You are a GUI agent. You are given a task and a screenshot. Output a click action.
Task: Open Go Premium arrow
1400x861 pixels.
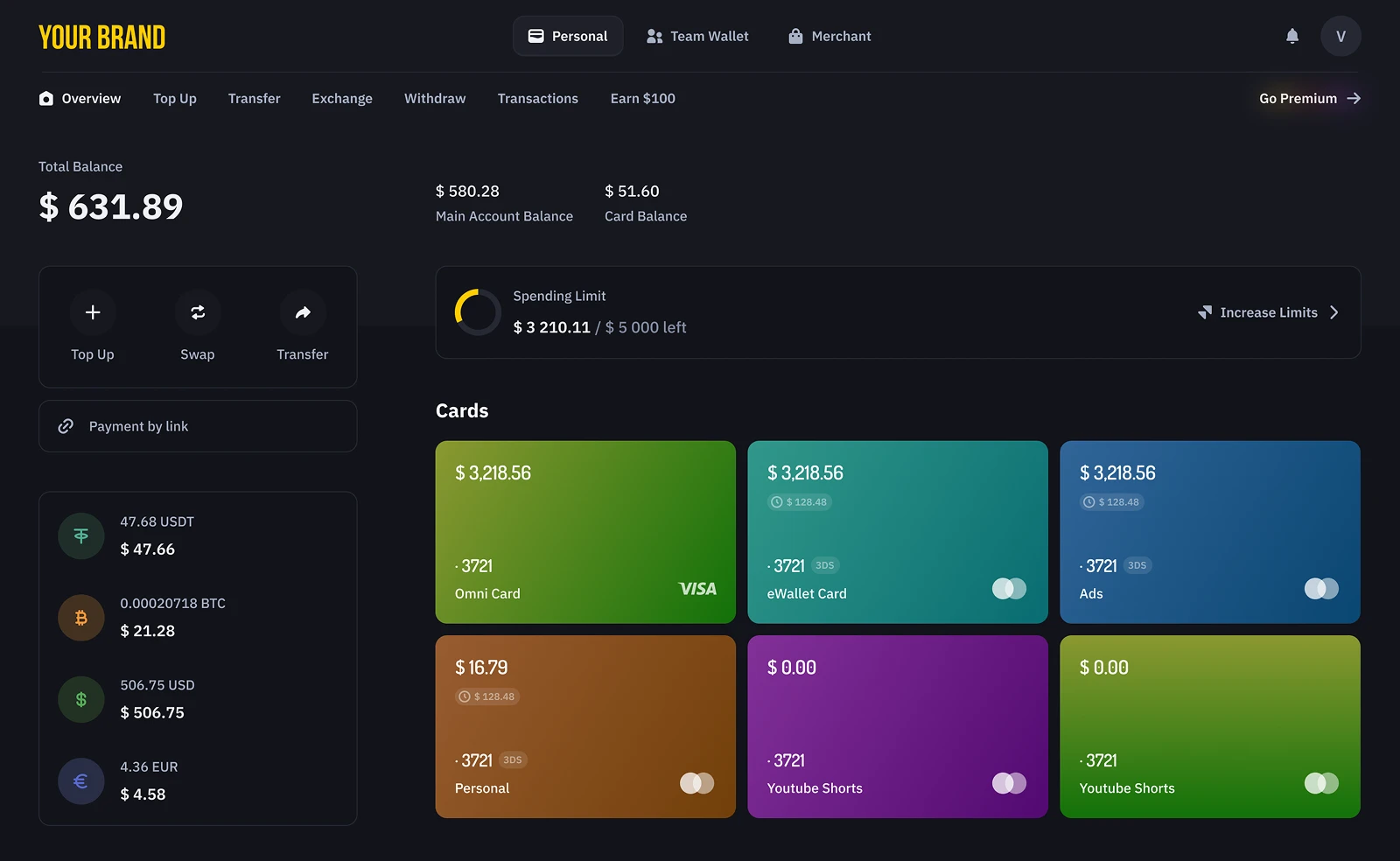(x=1354, y=98)
